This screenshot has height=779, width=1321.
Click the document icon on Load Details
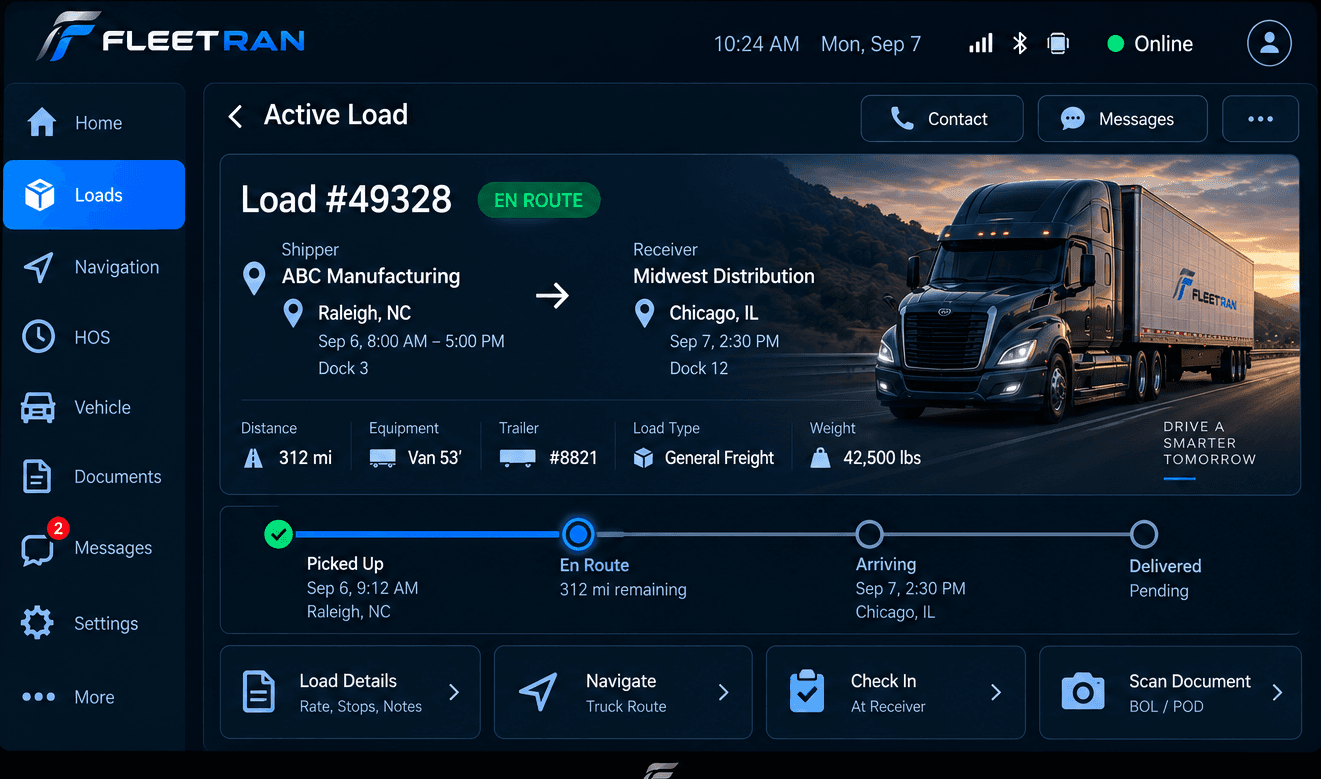tap(259, 692)
